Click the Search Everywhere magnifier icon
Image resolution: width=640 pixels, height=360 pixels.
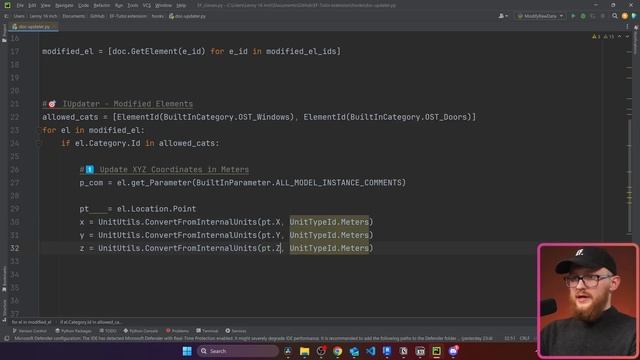point(615,16)
